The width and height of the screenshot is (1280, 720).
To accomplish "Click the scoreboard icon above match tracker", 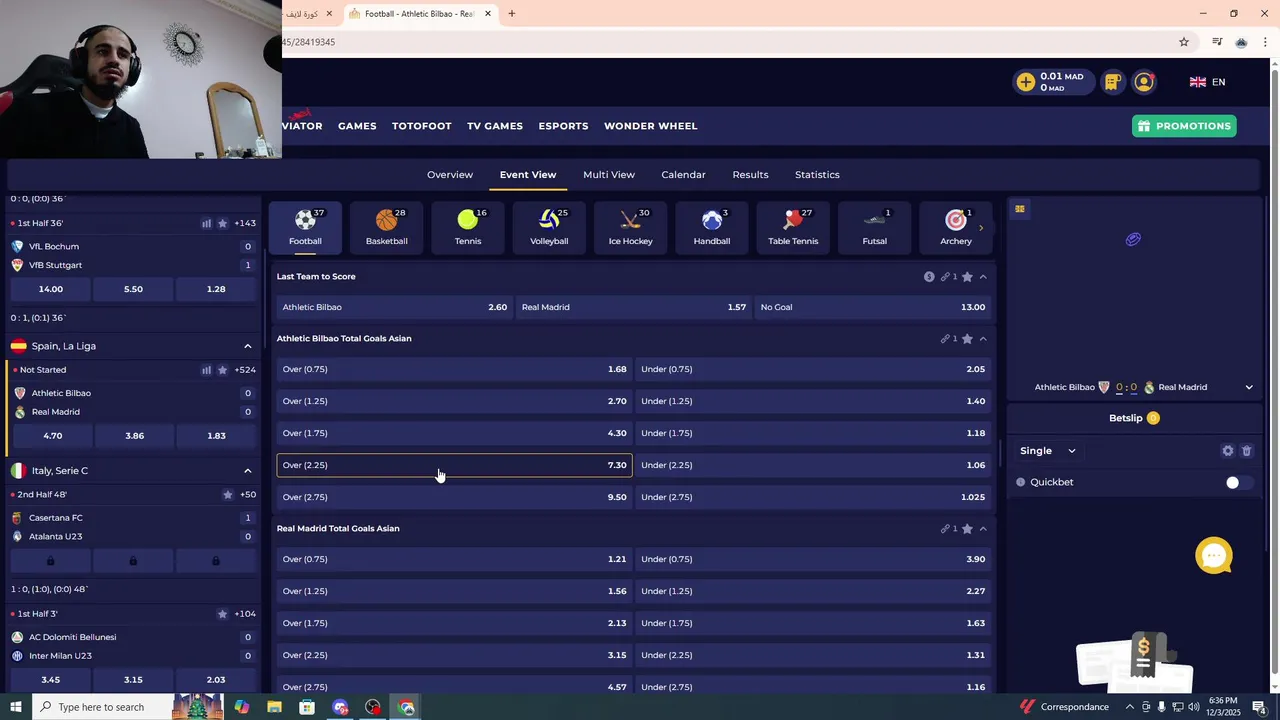I will coord(1020,209).
